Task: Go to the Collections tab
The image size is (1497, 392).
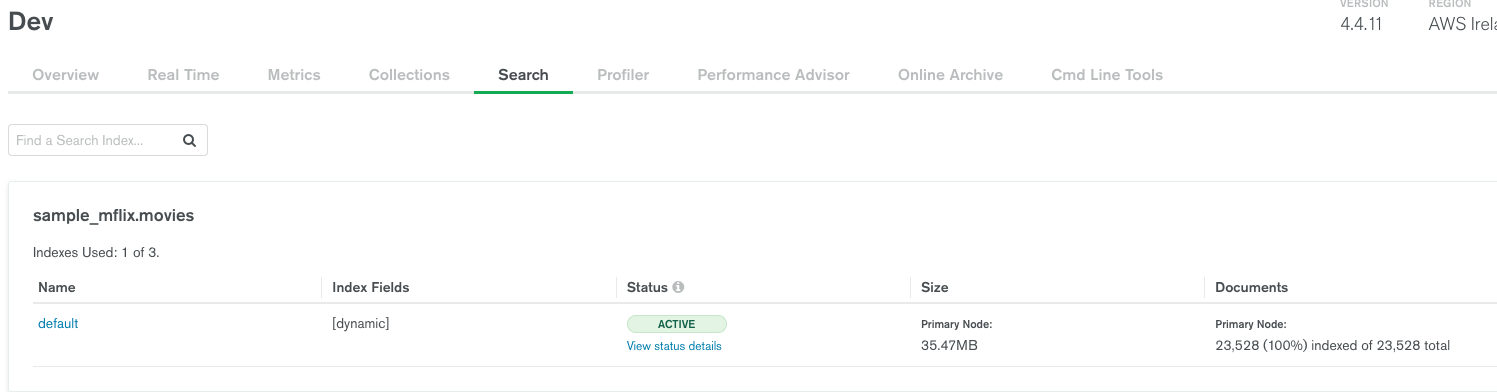Action: [409, 75]
